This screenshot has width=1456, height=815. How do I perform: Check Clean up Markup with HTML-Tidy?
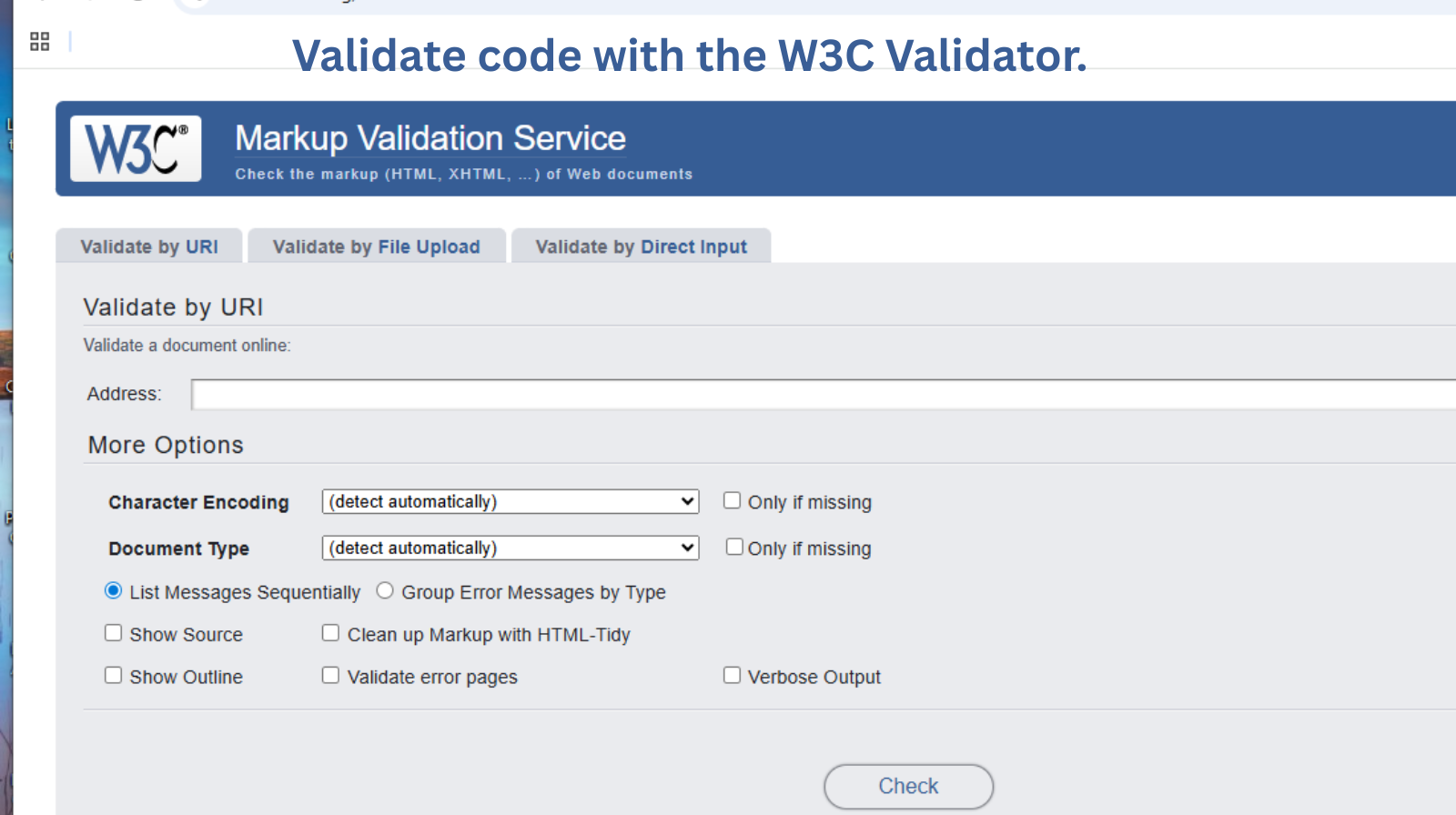pos(330,632)
